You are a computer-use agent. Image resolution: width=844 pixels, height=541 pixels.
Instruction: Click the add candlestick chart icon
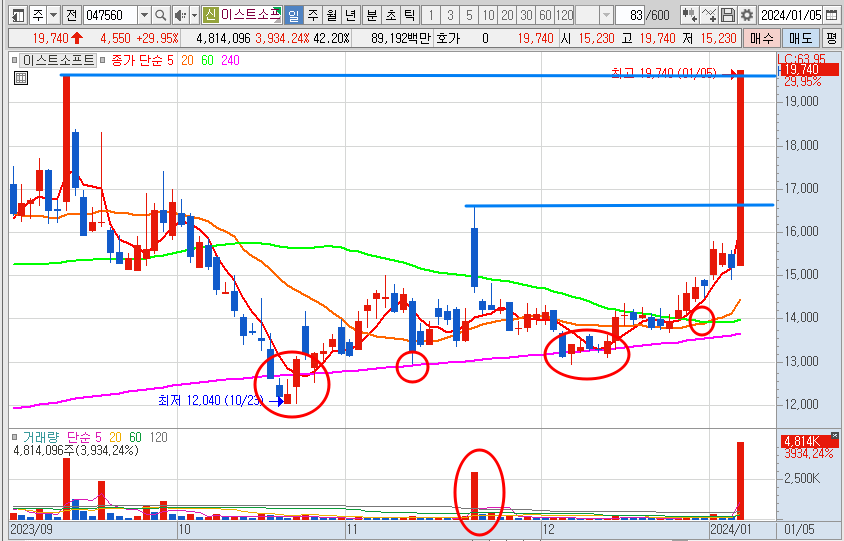point(690,15)
